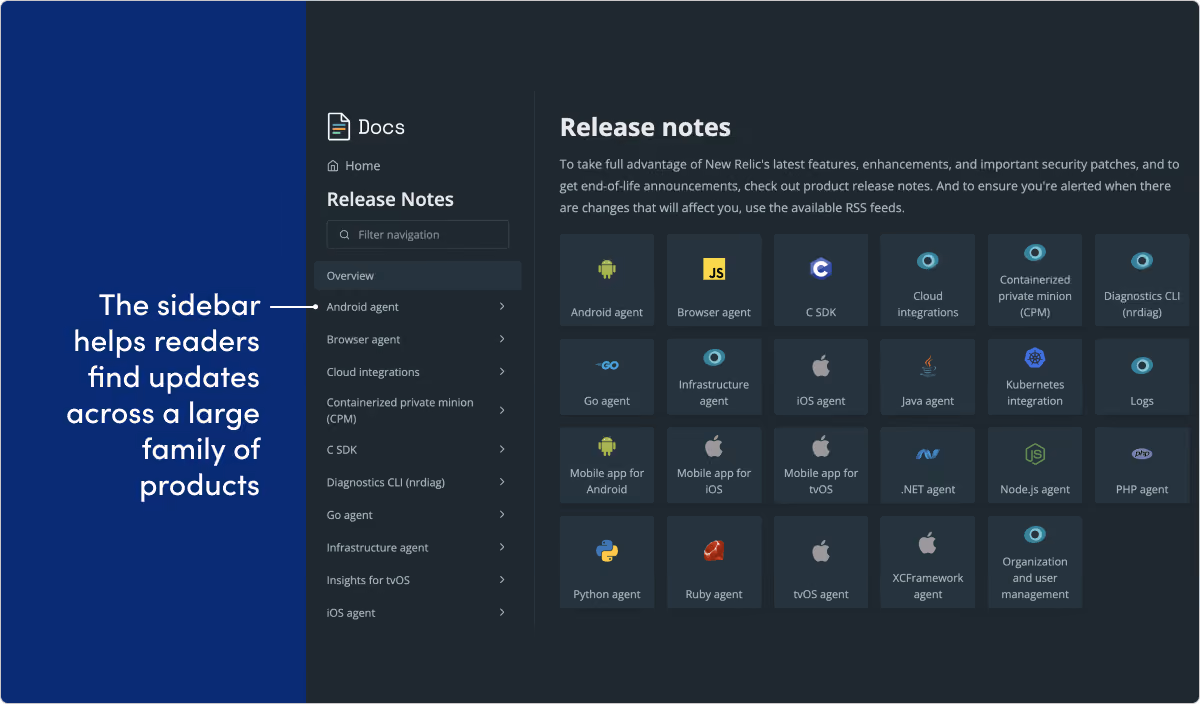Open Mobile app for tvOS icon

click(821, 445)
